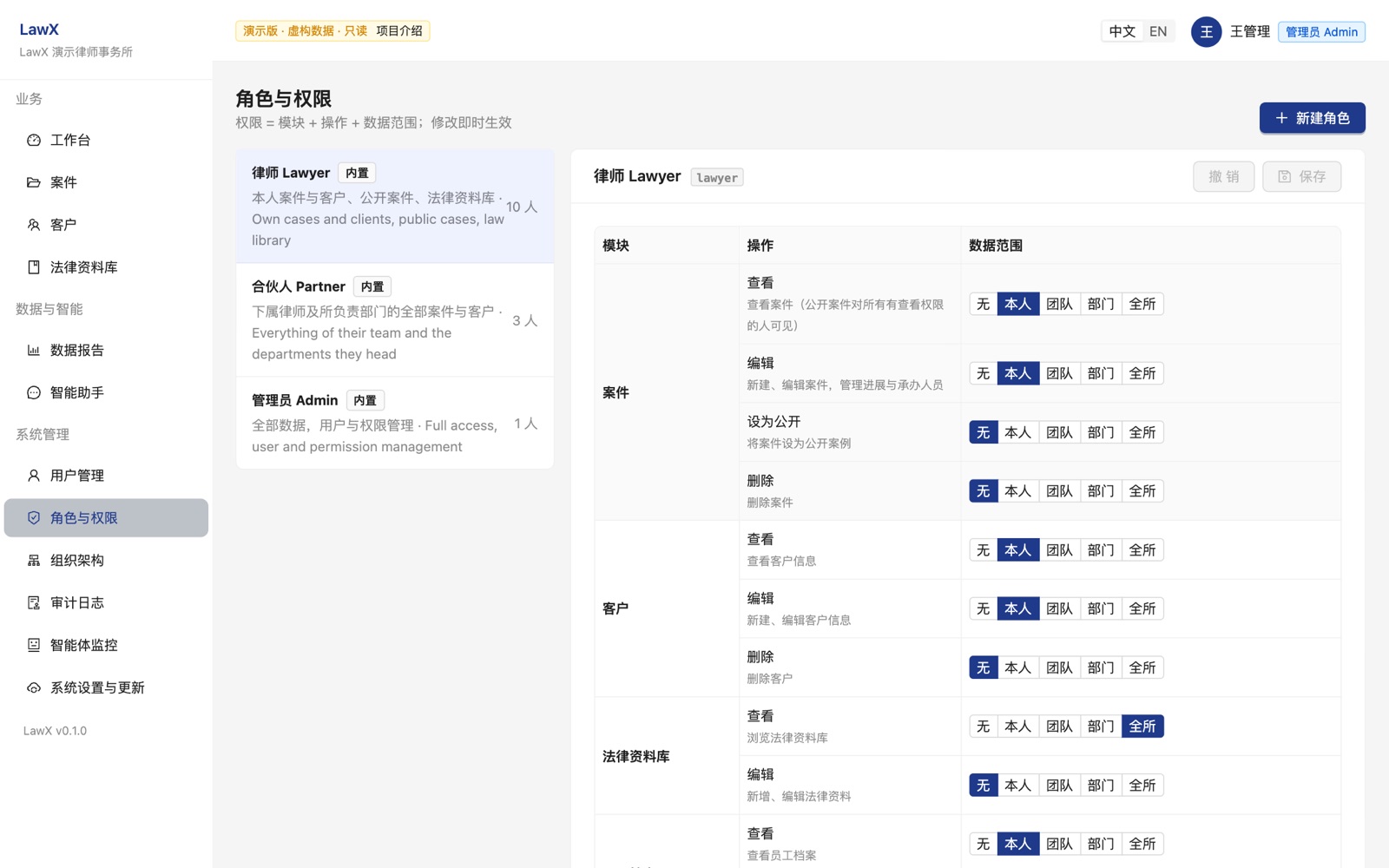Click the 组织架构 structure icon
The height and width of the screenshot is (868, 1389).
[x=34, y=561]
